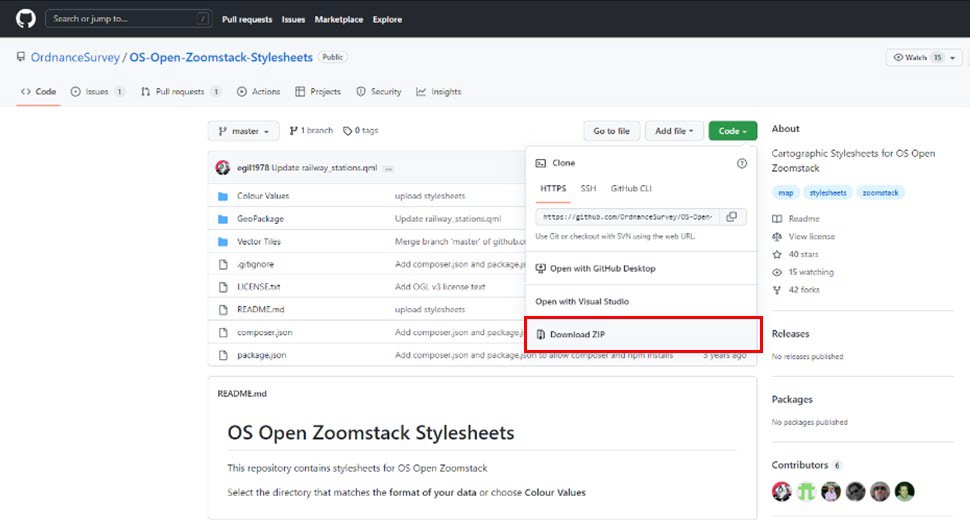
Task: Click the repository icon beside OrdnanceSurvey
Action: [x=21, y=57]
